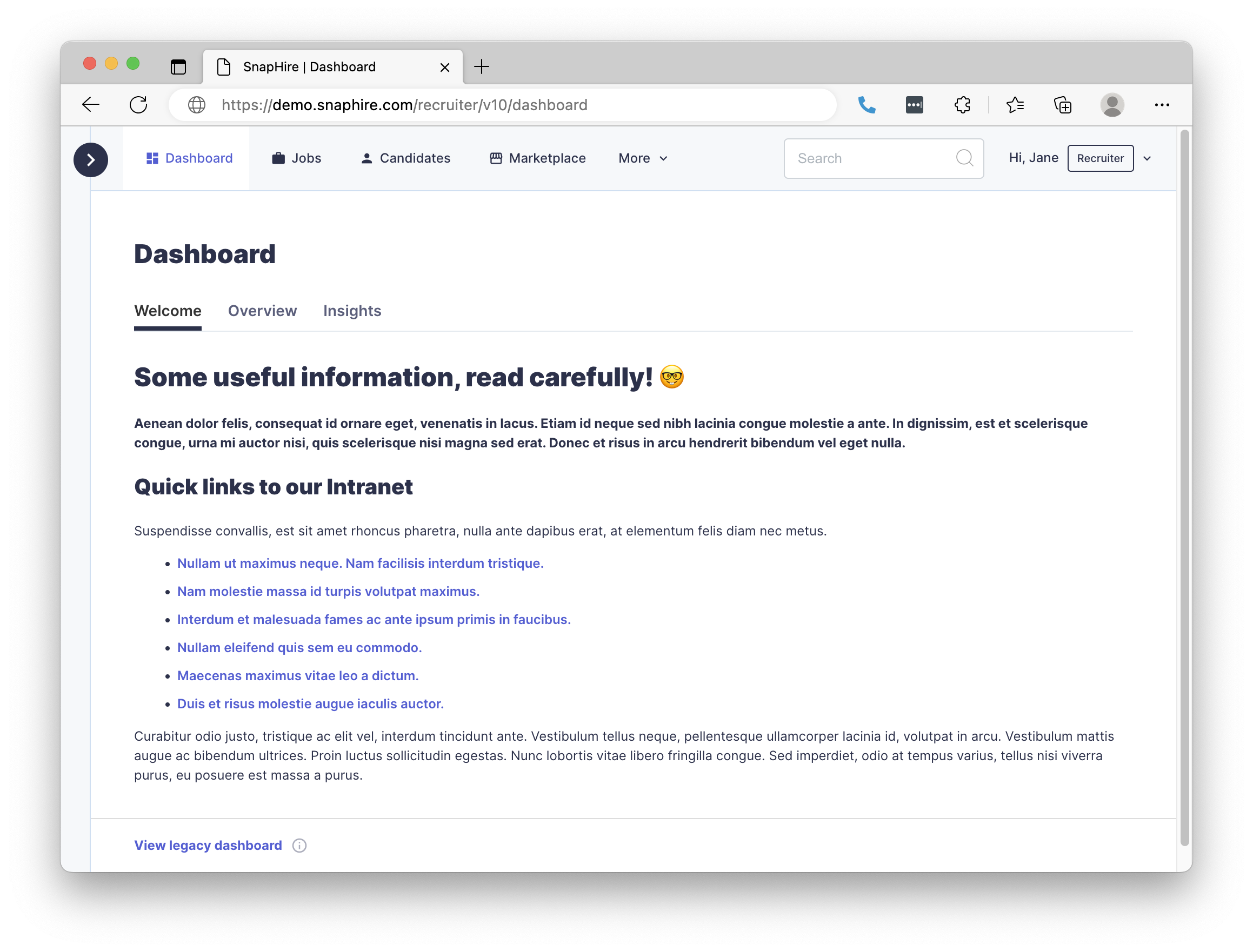
Task: Open the Nullam eleifend quis sem link
Action: click(299, 648)
